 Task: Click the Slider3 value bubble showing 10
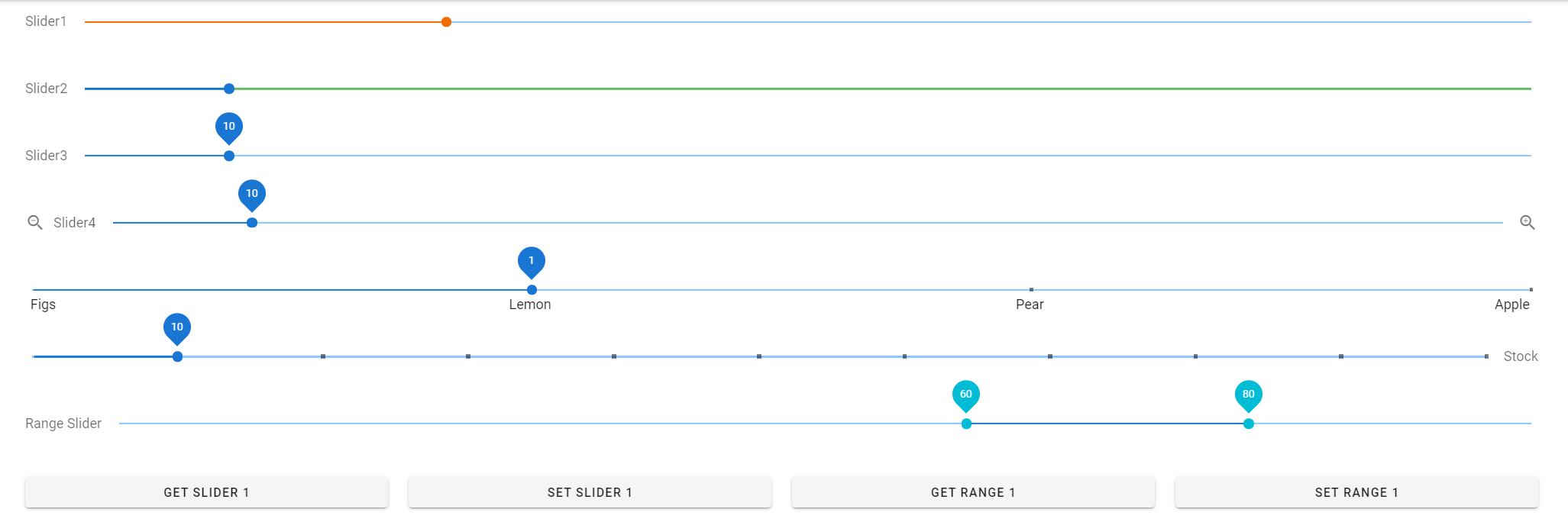[x=229, y=127]
